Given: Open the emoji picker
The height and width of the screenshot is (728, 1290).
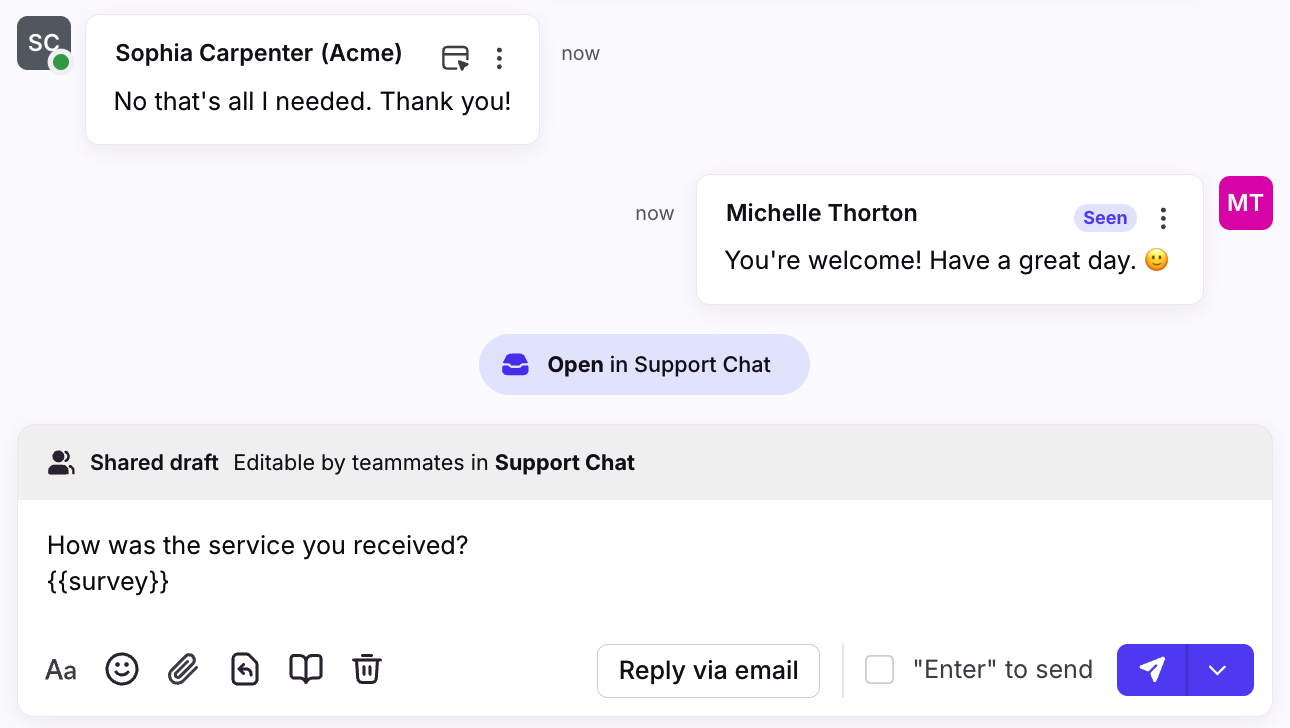Looking at the screenshot, I should tap(122, 669).
